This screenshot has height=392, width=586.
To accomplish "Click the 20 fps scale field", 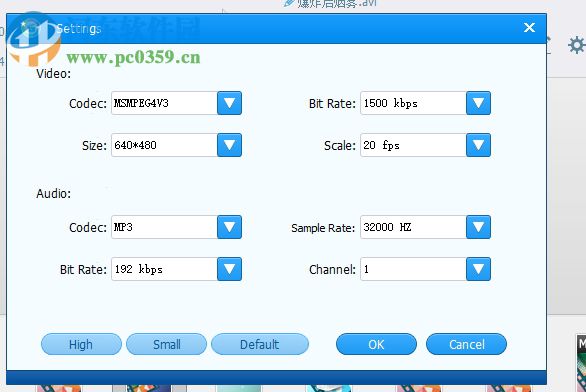I will pos(413,145).
